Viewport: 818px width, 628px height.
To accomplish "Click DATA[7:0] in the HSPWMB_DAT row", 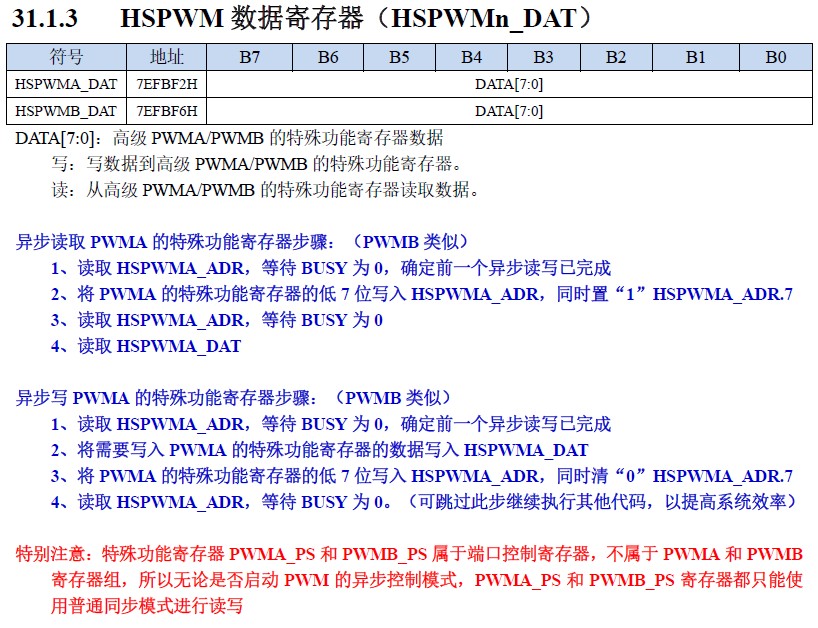I will (x=509, y=111).
